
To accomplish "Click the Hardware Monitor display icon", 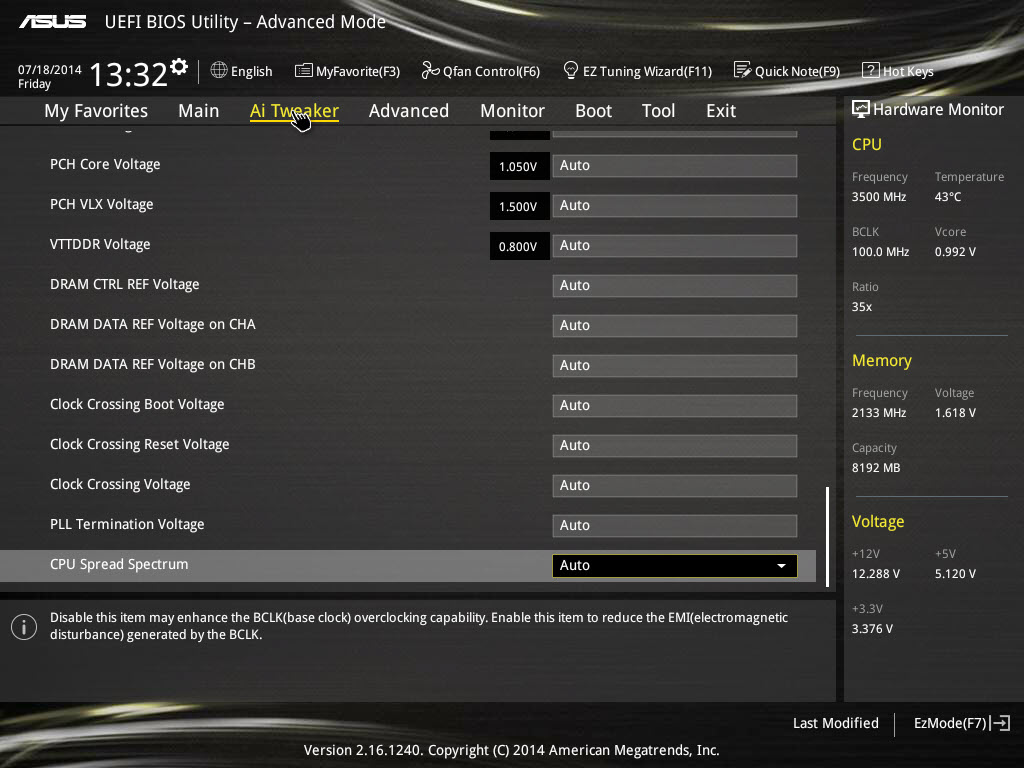I will [x=861, y=109].
